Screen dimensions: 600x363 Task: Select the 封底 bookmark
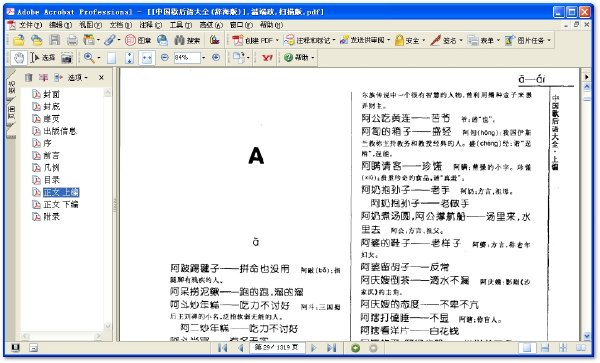[x=52, y=106]
